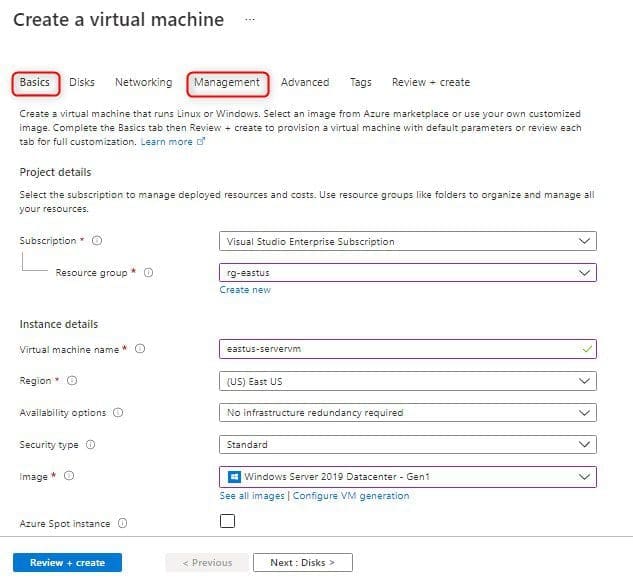This screenshot has height=583, width=633.
Task: Click the Create a virtual machine title
Action: click(119, 19)
